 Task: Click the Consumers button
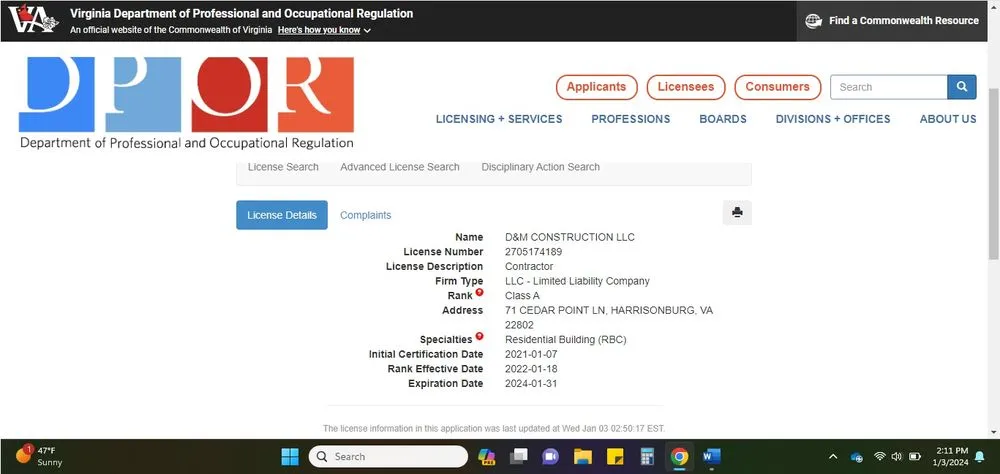[777, 87]
